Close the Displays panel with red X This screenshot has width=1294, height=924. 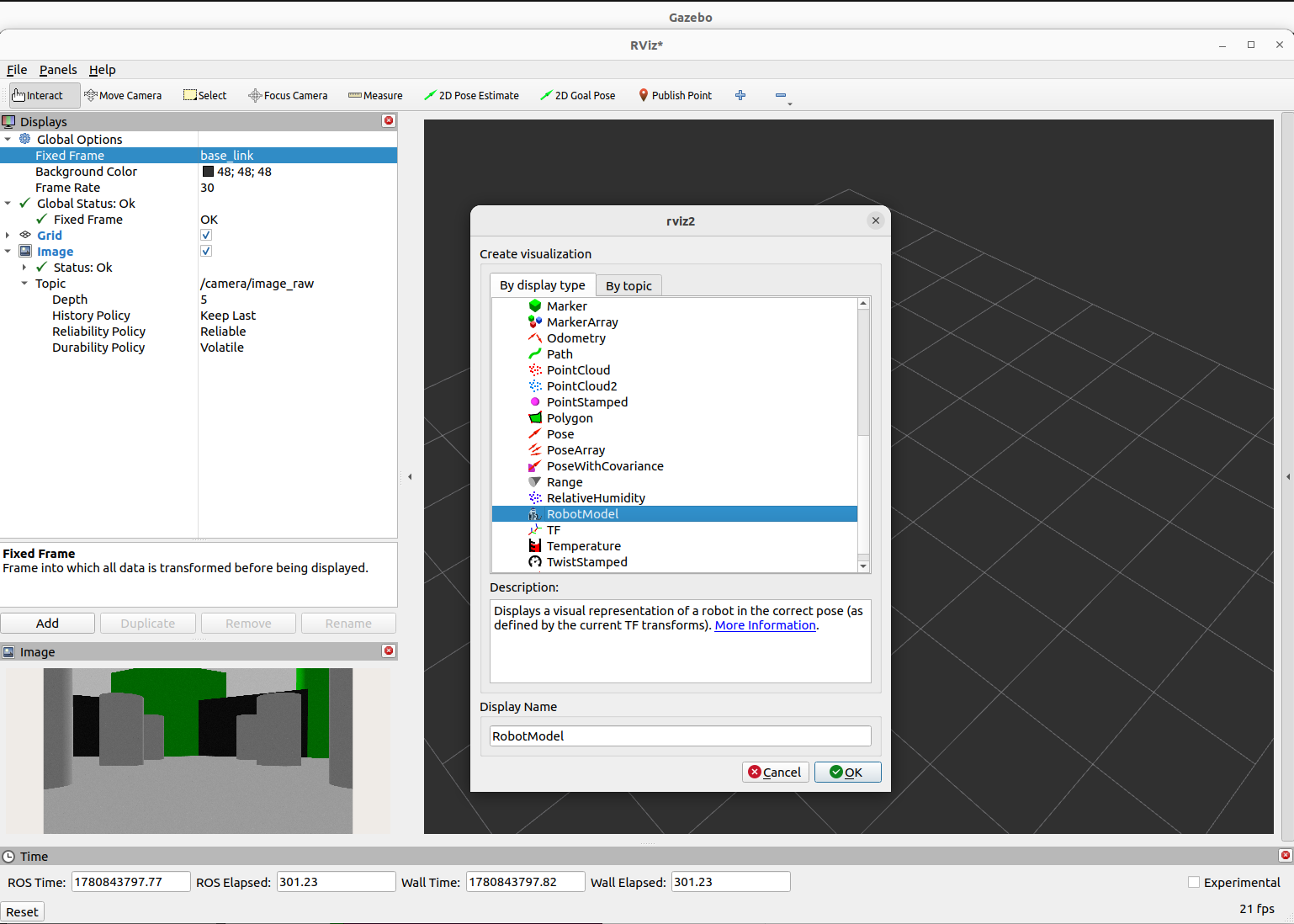click(389, 120)
